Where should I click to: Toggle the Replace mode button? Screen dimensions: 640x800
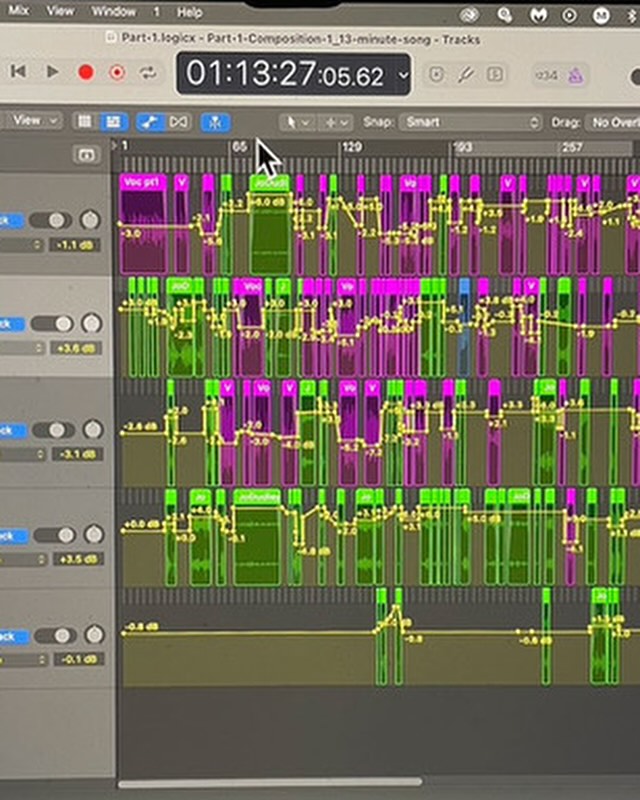click(436, 75)
